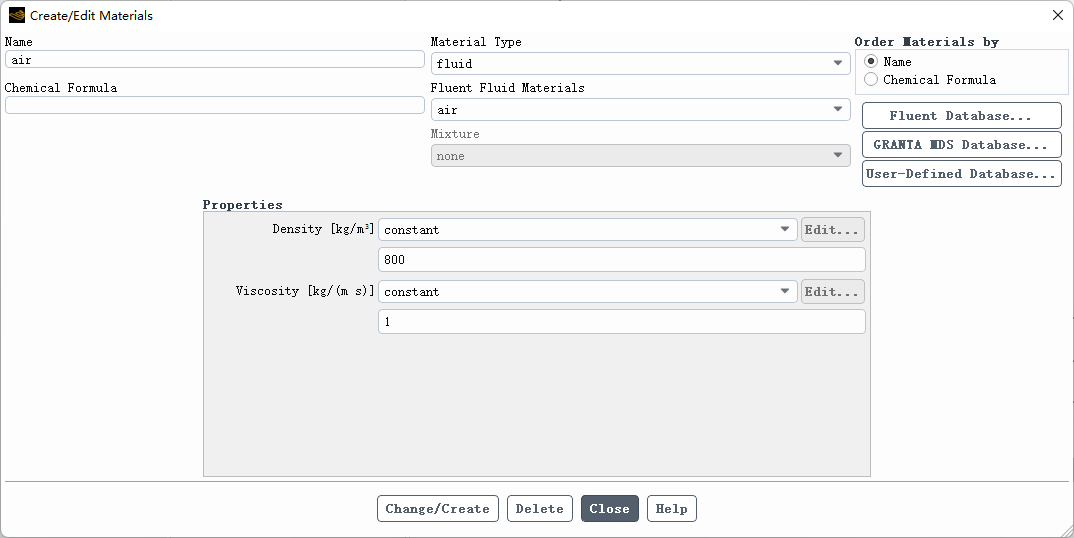
Task: Click the Delete button
Action: (540, 509)
